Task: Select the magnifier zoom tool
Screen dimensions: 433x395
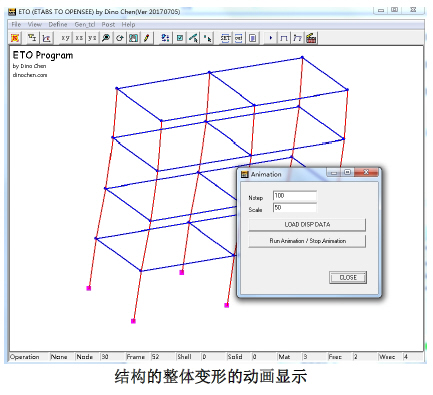Action: (x=106, y=38)
